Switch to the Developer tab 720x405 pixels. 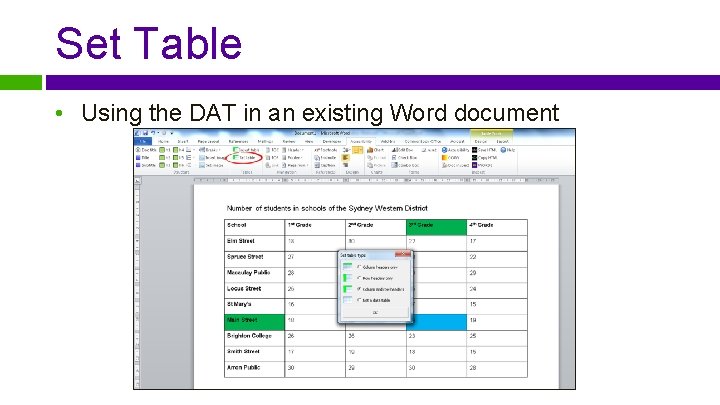click(332, 141)
